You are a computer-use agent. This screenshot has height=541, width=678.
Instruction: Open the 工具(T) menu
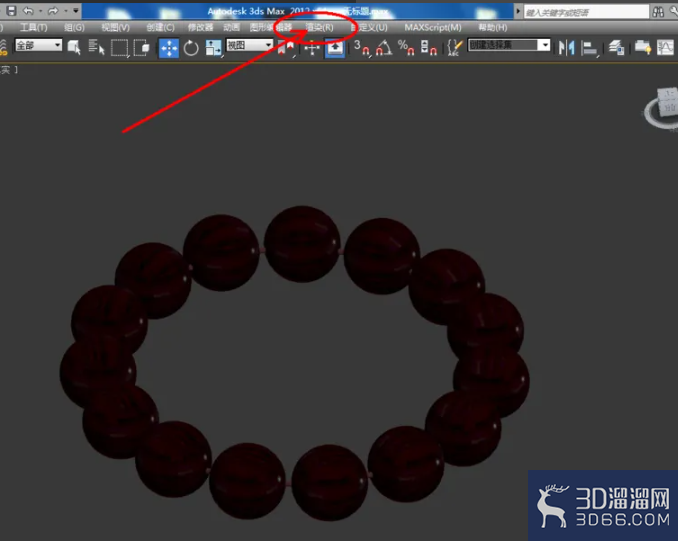[34, 28]
